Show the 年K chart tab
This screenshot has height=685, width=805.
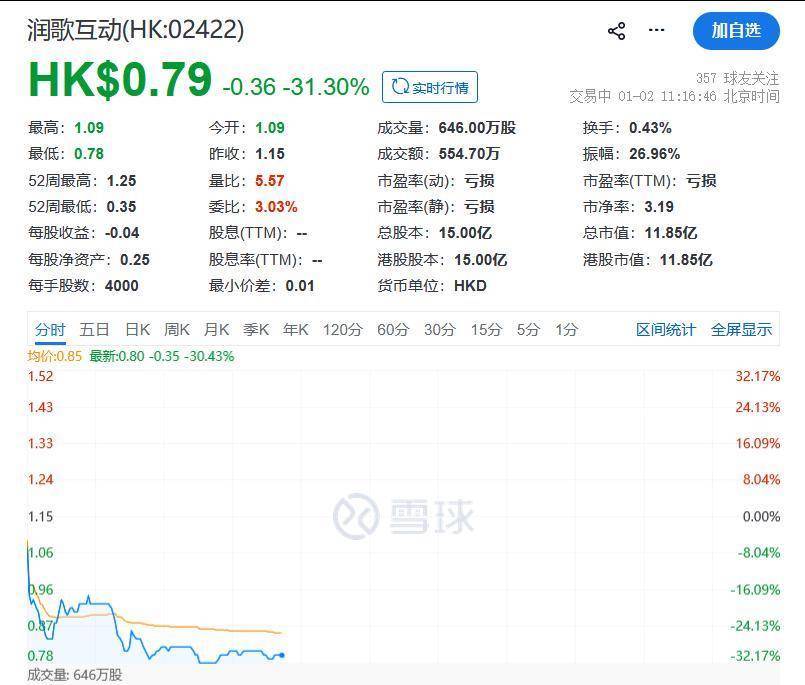pos(296,330)
